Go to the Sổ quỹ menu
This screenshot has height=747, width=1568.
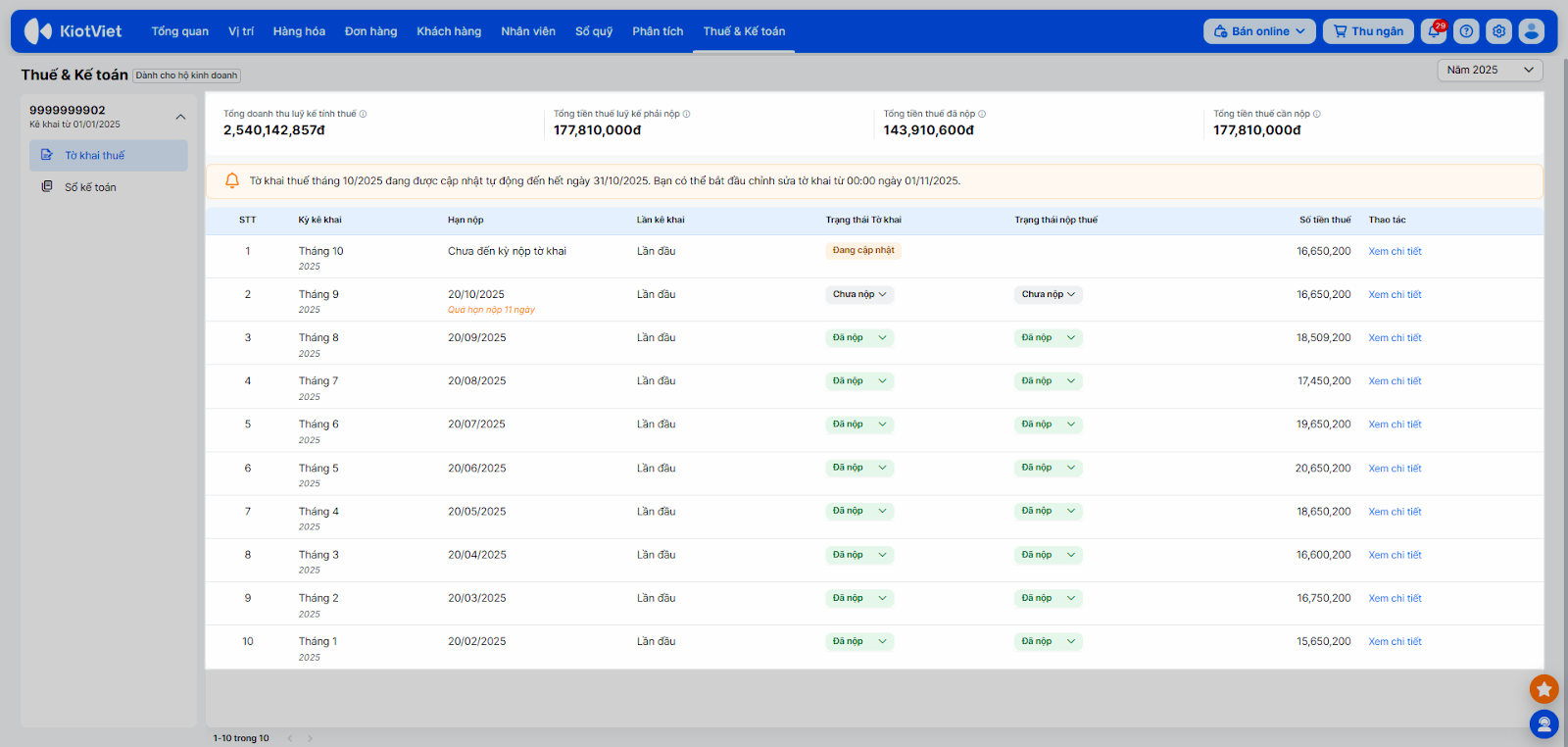pos(594,31)
